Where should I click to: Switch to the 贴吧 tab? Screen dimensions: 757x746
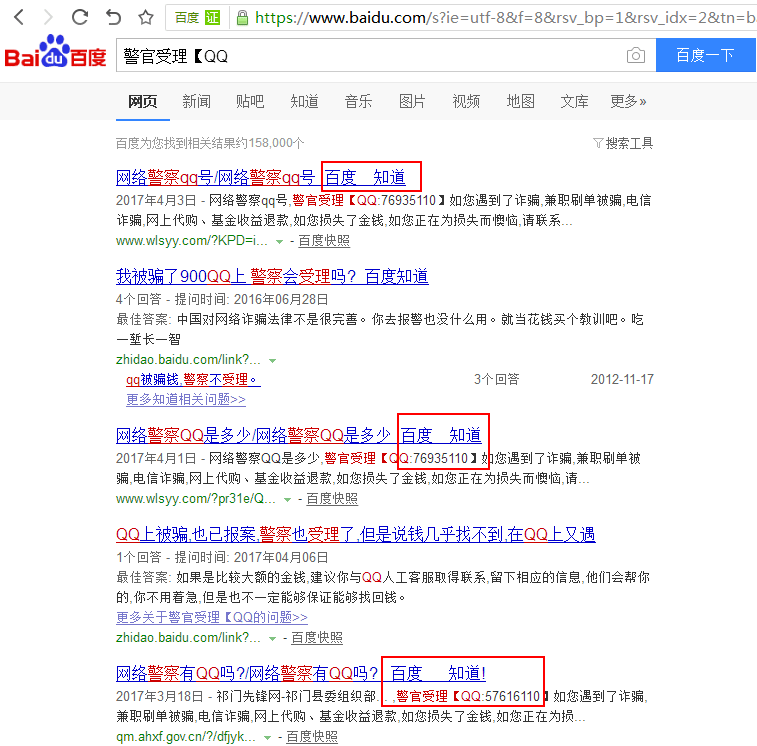click(x=250, y=101)
